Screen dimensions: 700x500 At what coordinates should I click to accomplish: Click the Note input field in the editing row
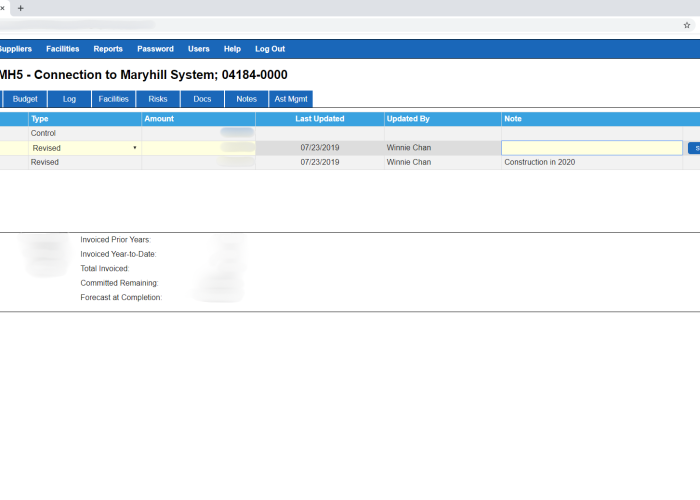click(x=592, y=148)
